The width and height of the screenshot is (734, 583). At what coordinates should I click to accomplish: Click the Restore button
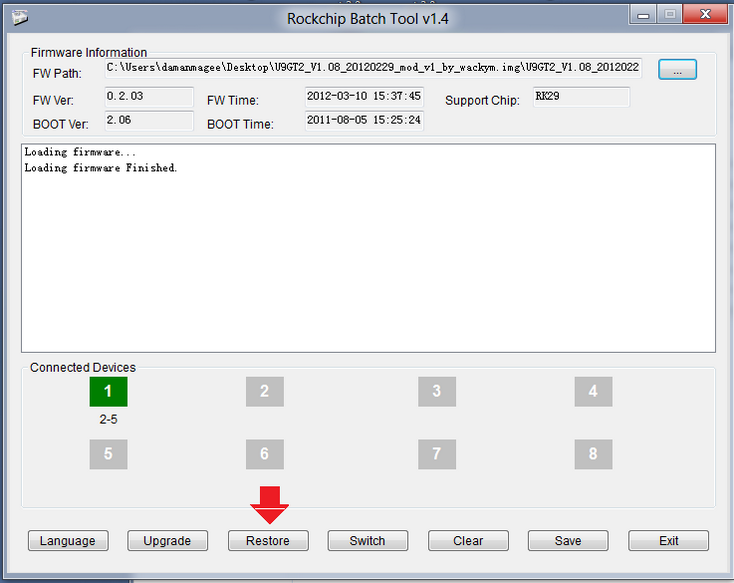[268, 540]
